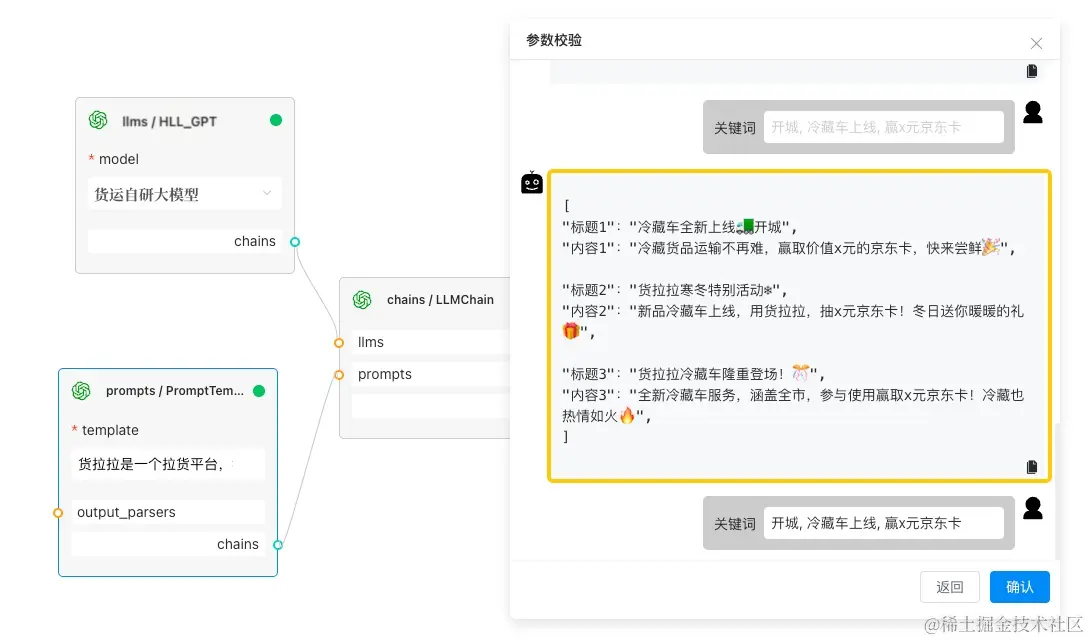Click green status dot on HLL_GPT node
This screenshot has width=1090, height=641.
[x=276, y=120]
